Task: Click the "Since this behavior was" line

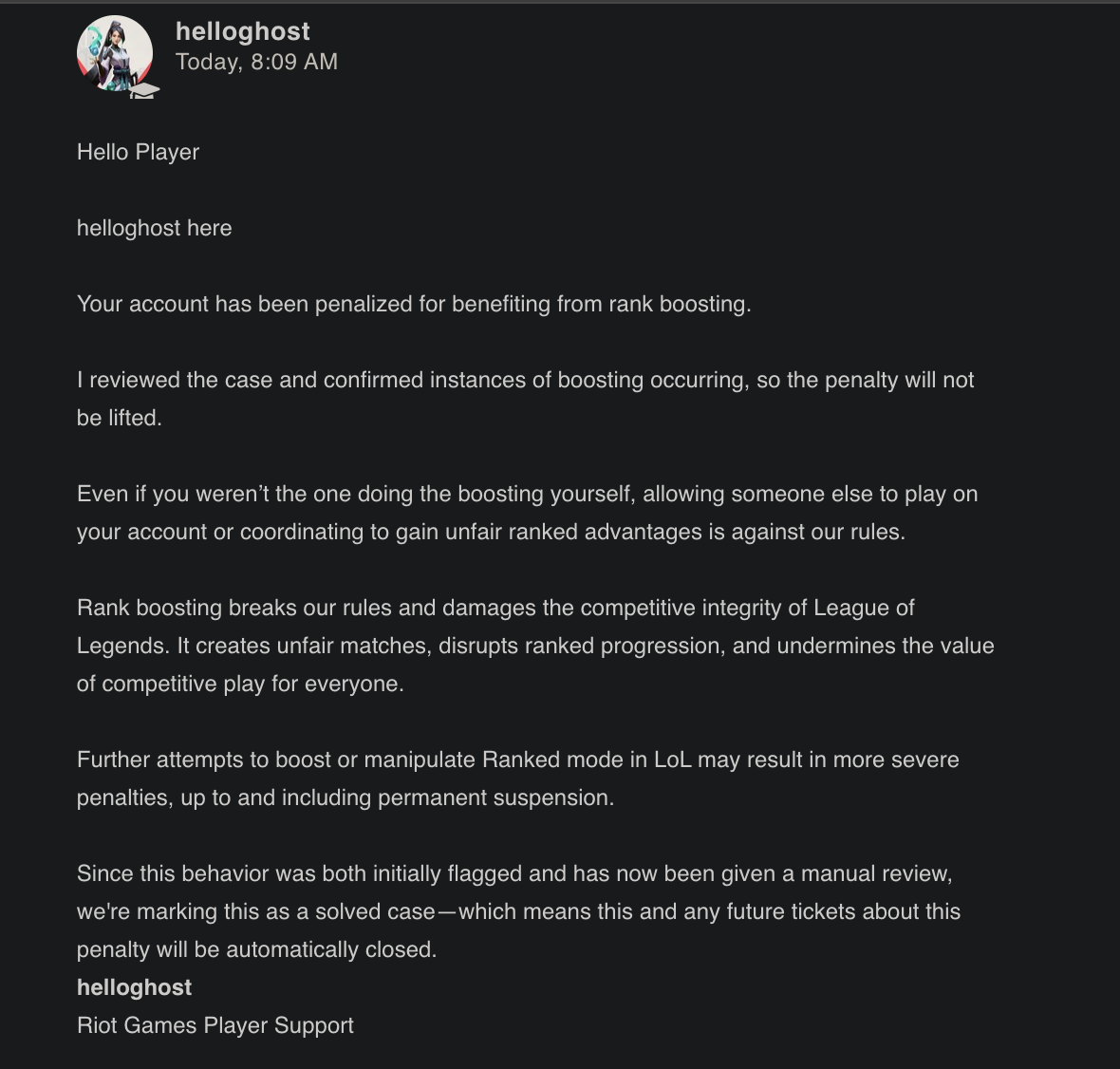Action: [513, 873]
